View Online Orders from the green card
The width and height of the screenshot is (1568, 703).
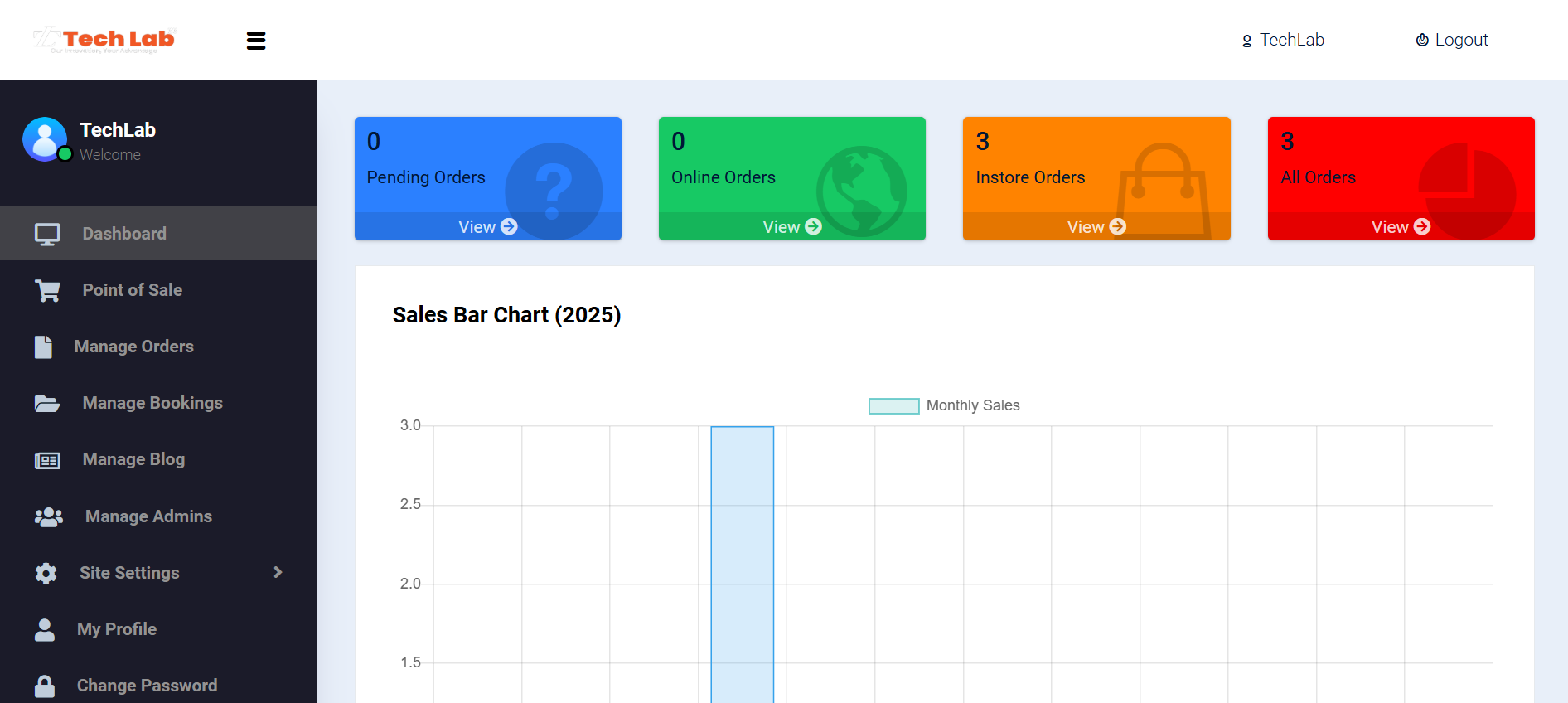coord(791,226)
